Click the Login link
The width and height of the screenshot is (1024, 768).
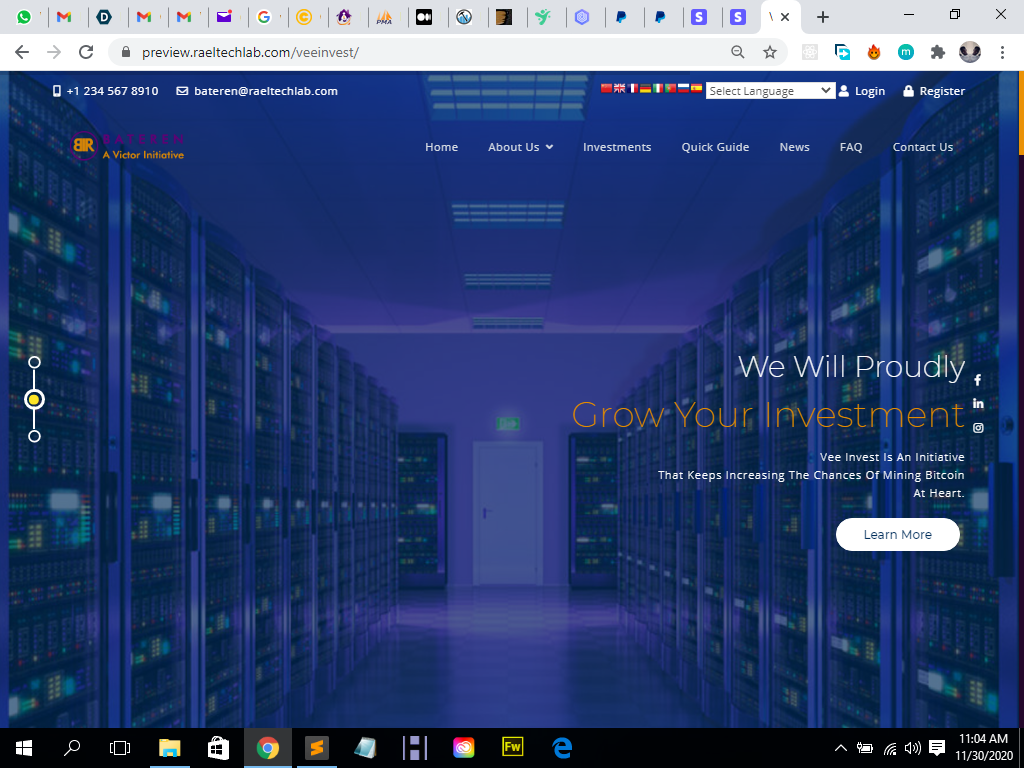pos(862,91)
